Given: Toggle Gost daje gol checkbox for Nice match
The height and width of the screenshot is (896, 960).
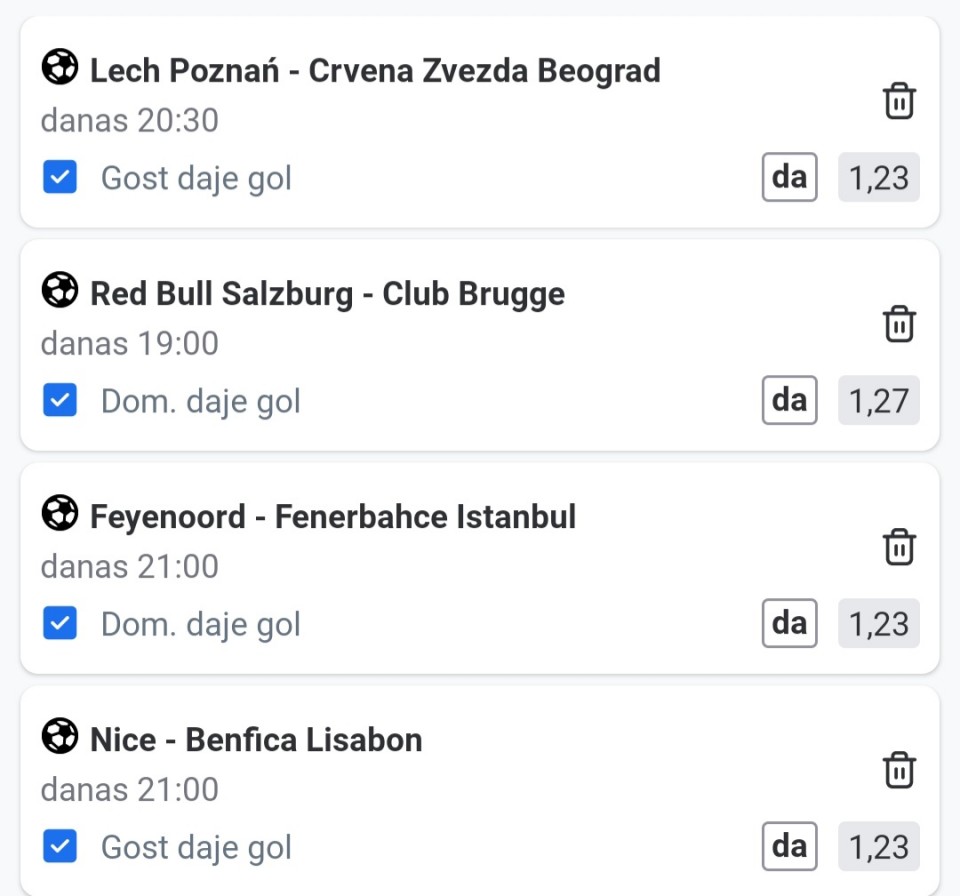Looking at the screenshot, I should pyautogui.click(x=60, y=846).
